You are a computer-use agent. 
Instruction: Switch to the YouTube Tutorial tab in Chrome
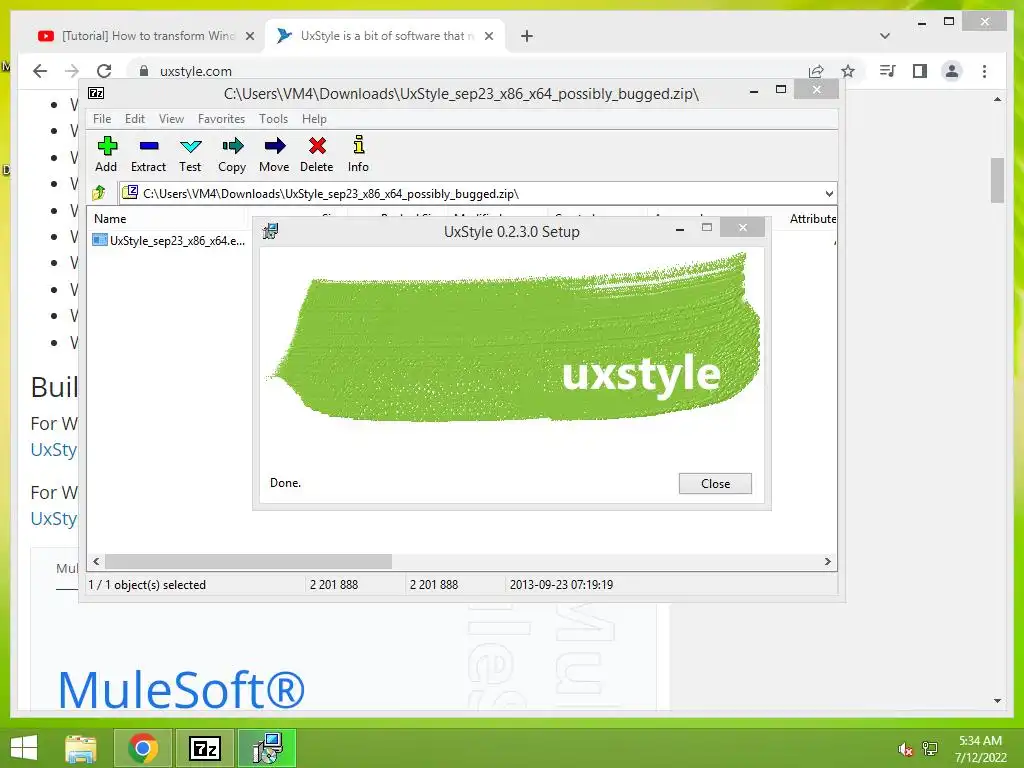click(147, 36)
